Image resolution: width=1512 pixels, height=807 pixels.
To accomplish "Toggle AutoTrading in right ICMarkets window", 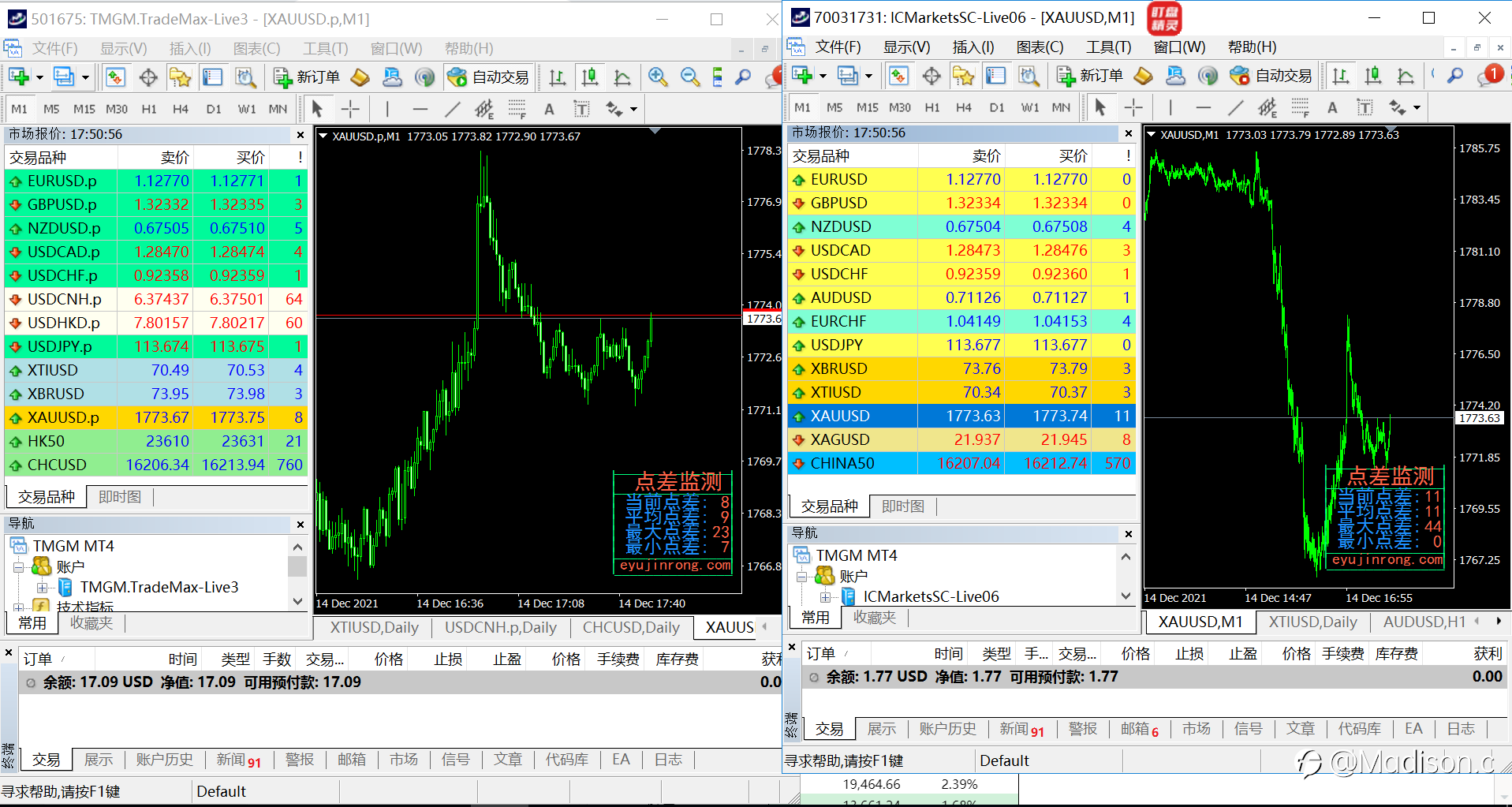I will [1271, 76].
